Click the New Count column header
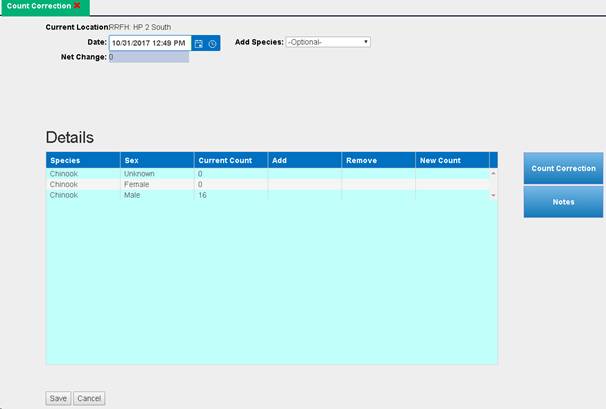 tap(451, 160)
